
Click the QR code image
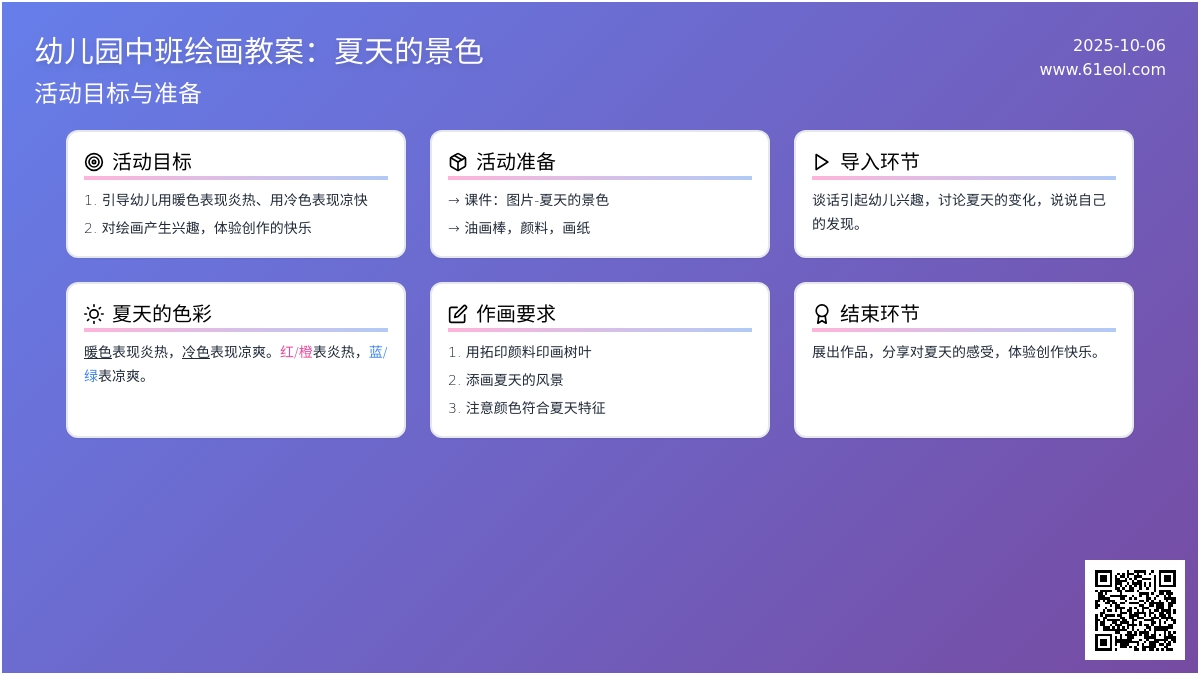tap(1134, 609)
